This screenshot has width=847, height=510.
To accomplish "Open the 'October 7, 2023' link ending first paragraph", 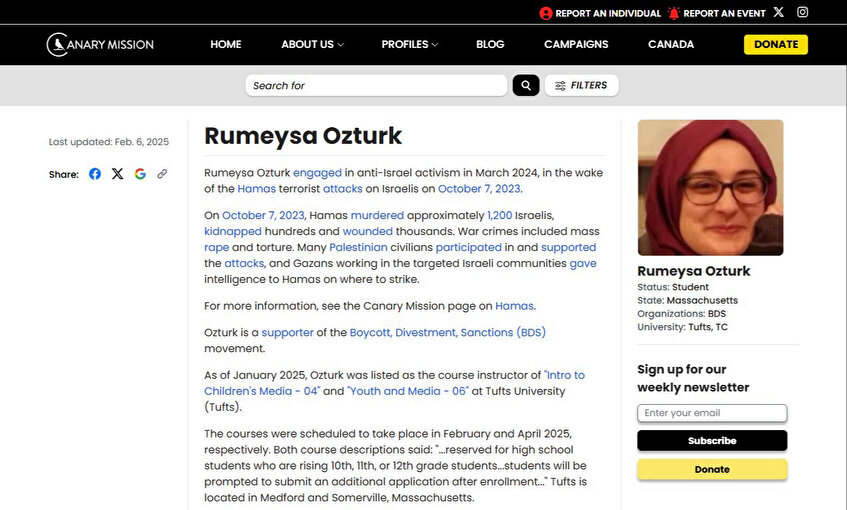I will pyautogui.click(x=479, y=189).
